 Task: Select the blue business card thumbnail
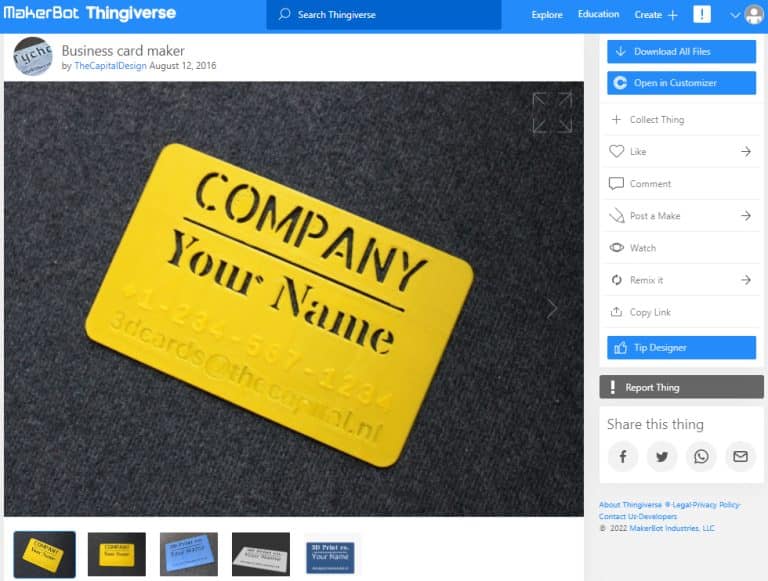(188, 553)
